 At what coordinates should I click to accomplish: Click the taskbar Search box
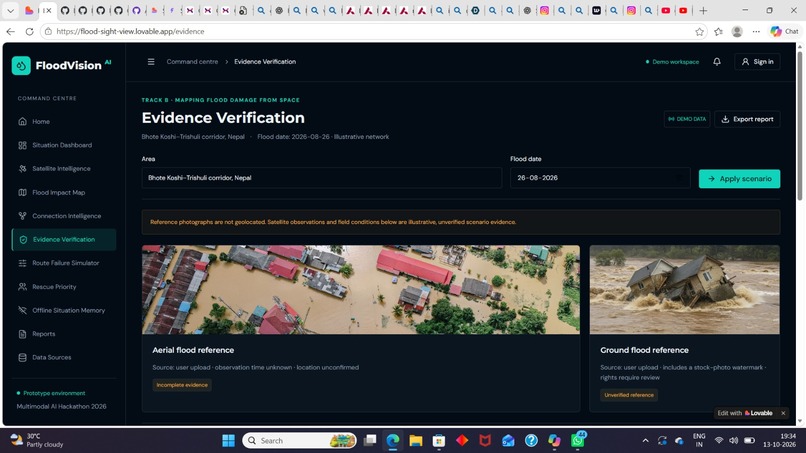[299, 441]
